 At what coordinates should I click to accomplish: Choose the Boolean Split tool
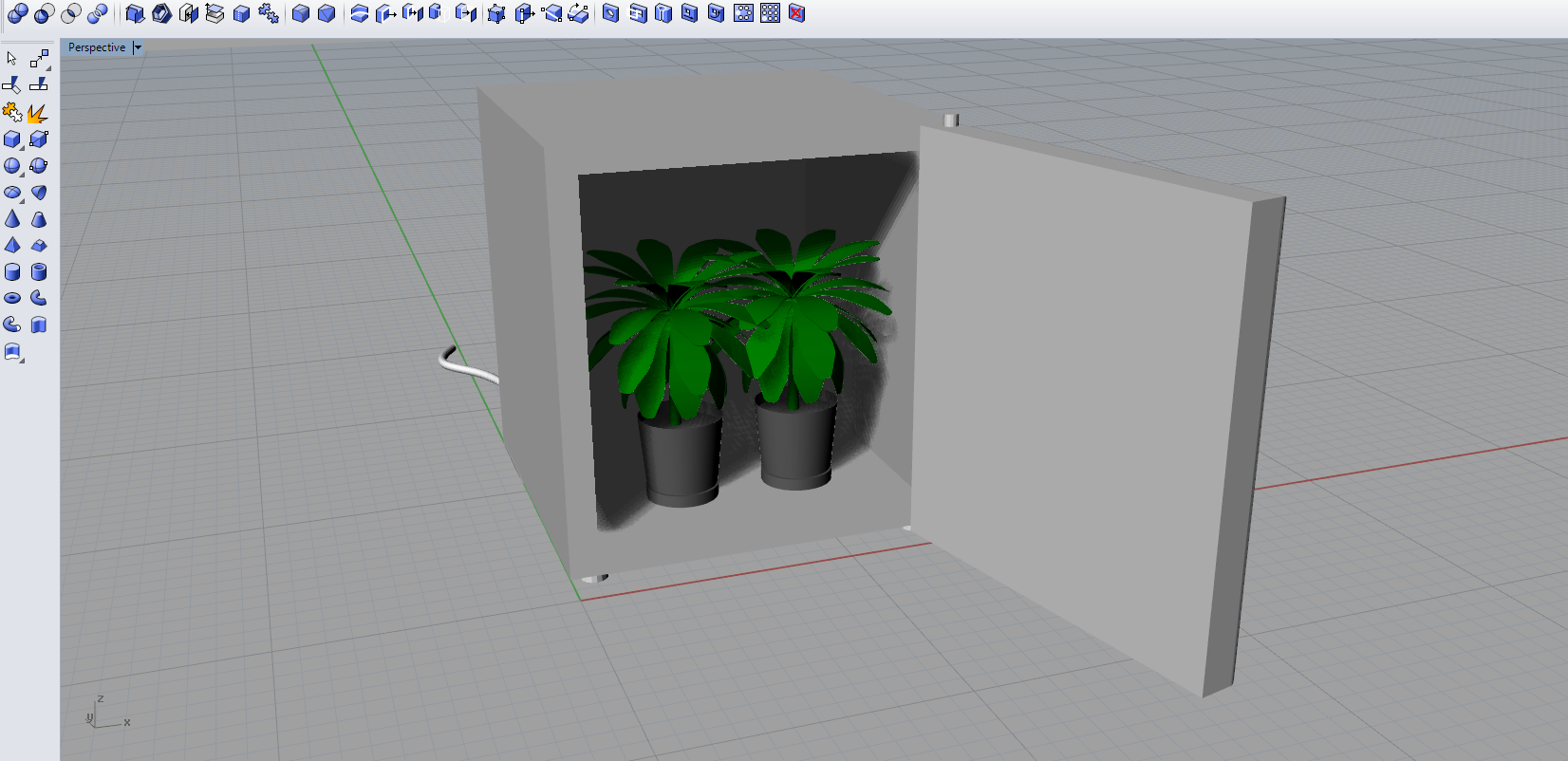click(x=97, y=13)
